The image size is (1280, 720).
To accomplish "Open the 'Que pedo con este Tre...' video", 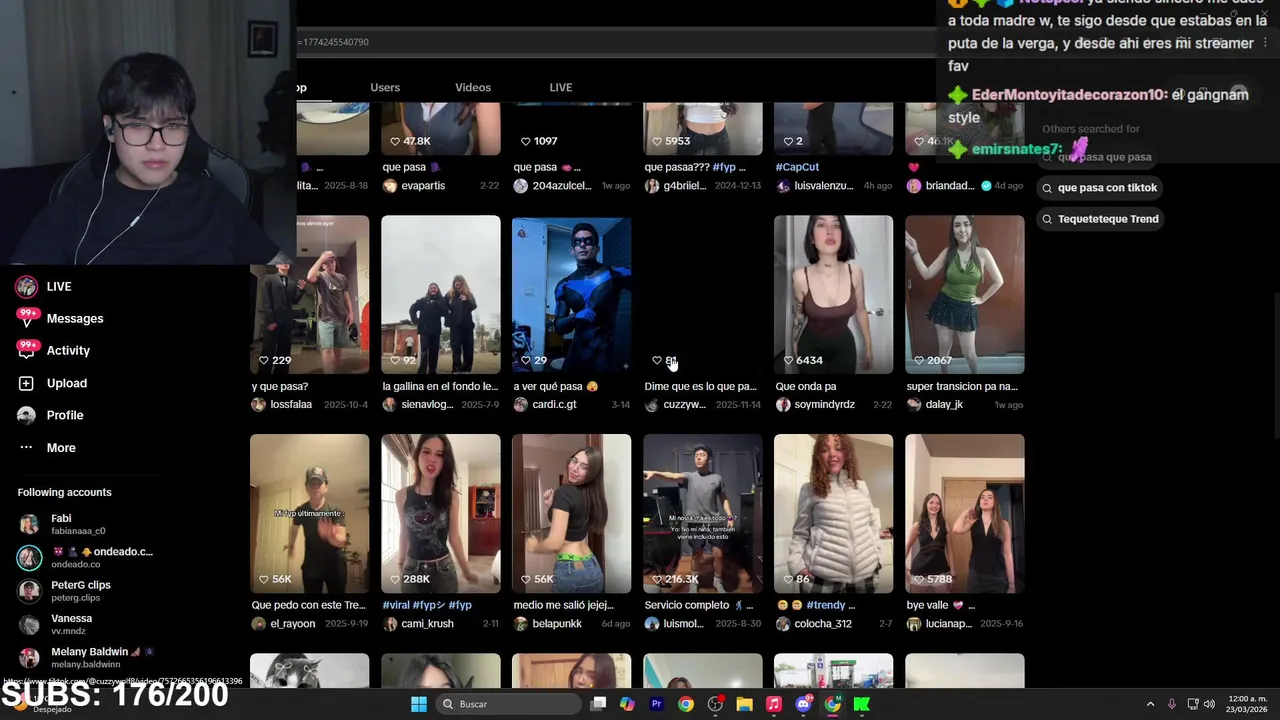I will coord(310,514).
